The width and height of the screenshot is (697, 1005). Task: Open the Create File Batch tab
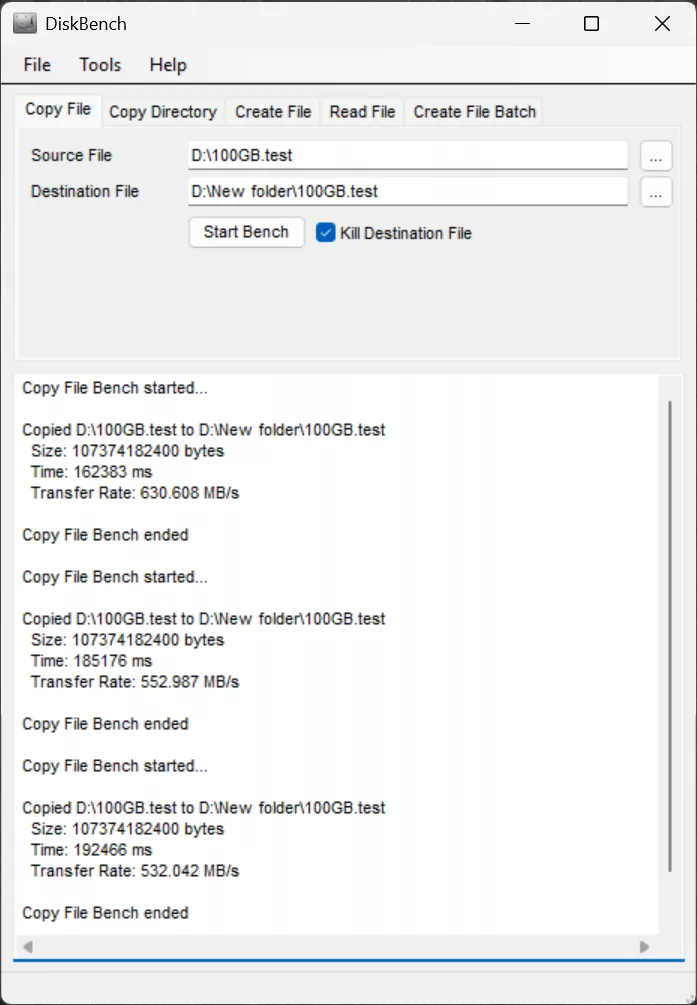[475, 112]
